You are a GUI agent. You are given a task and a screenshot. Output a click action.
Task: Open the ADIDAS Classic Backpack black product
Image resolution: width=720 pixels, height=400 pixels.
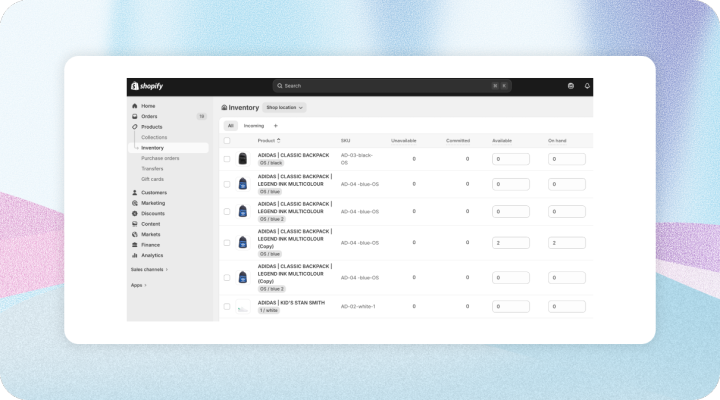click(293, 155)
